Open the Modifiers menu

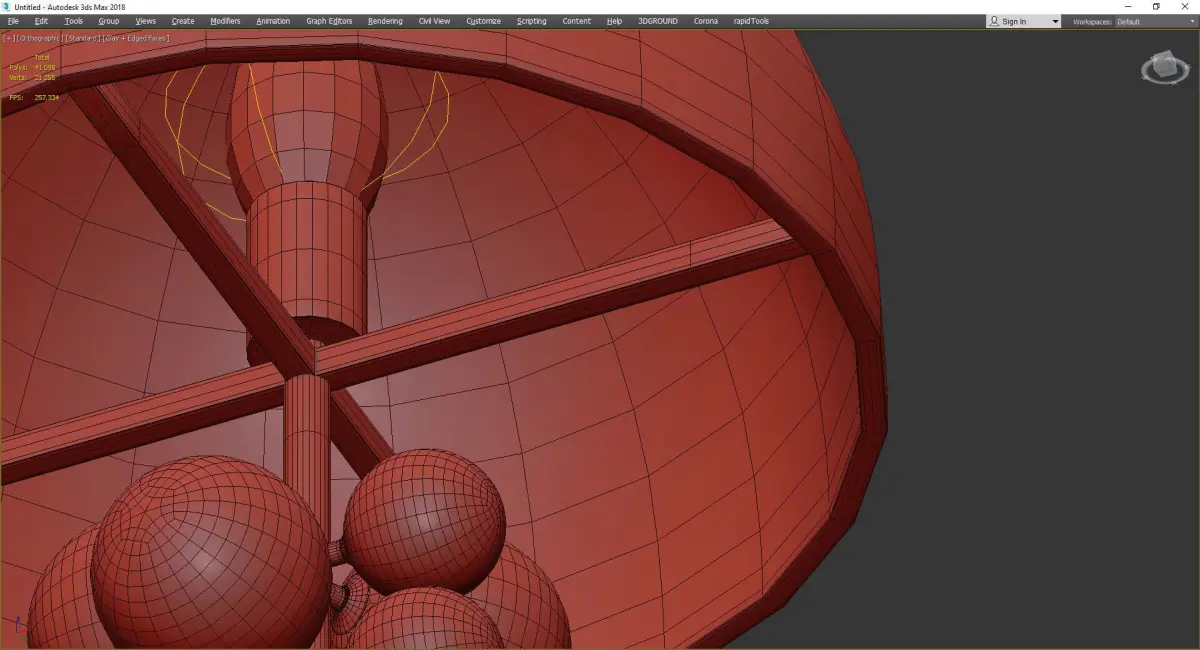click(x=225, y=21)
